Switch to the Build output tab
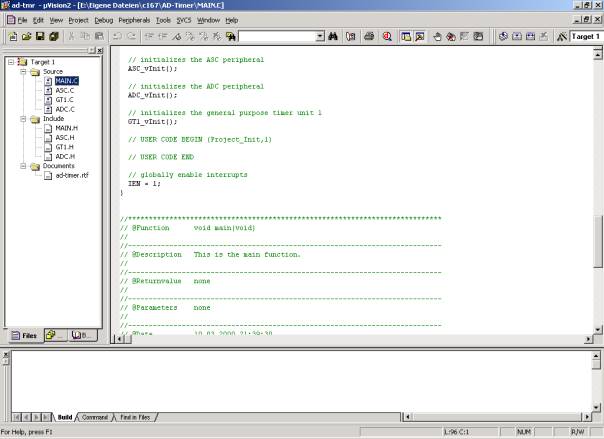Screen dimensions: 604x439 [65, 417]
